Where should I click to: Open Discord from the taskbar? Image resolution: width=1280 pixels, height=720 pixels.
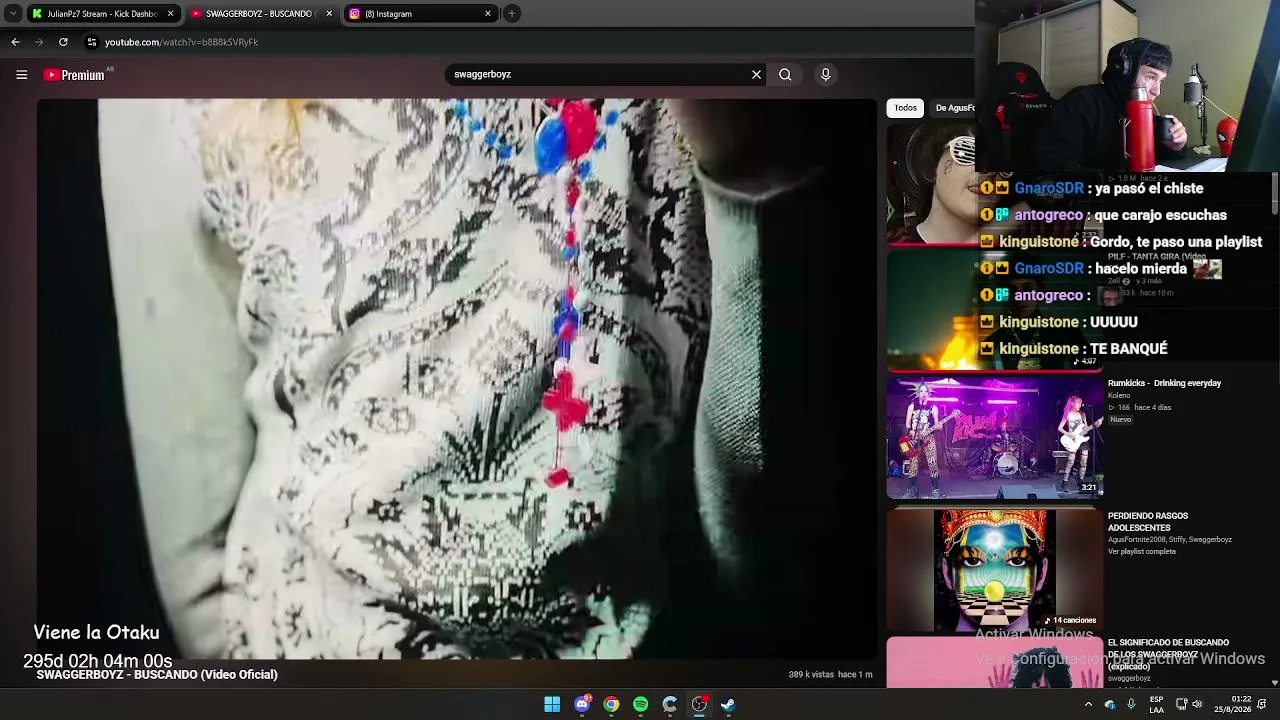pos(582,704)
